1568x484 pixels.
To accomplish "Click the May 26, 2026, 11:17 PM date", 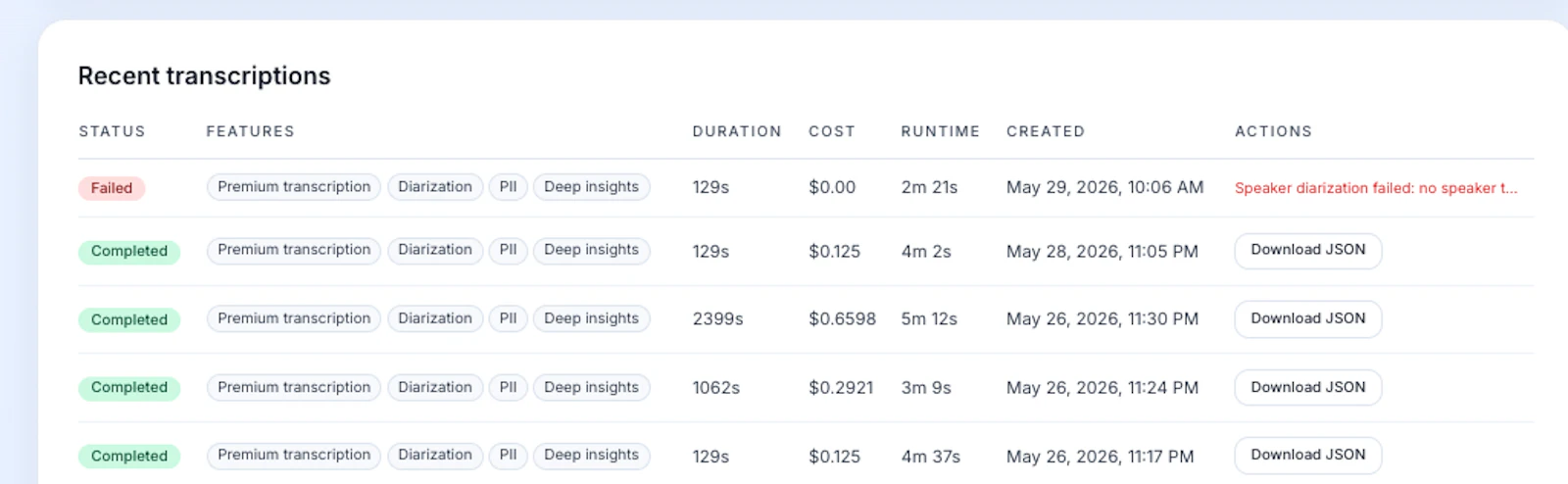I will tap(1100, 457).
